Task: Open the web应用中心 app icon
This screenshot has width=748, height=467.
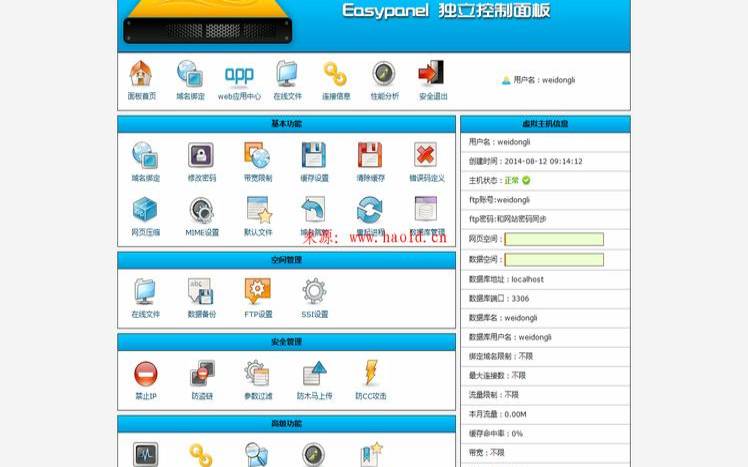Action: tap(239, 75)
